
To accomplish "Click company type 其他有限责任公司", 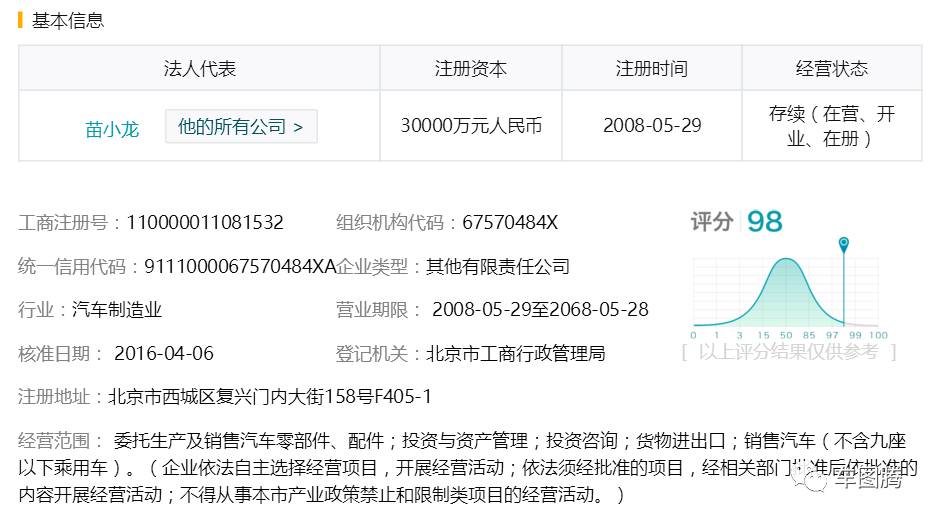I will [x=498, y=266].
